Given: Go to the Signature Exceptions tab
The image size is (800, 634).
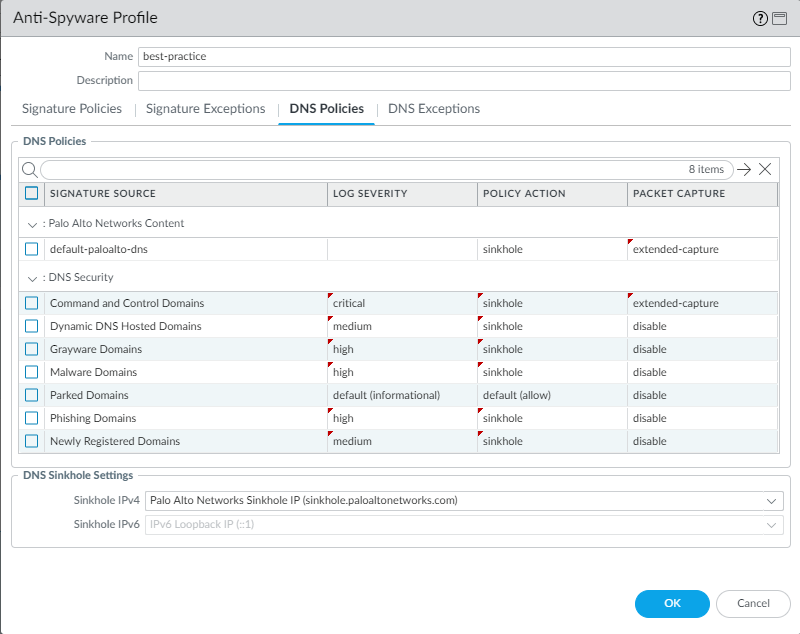Looking at the screenshot, I should pos(205,109).
